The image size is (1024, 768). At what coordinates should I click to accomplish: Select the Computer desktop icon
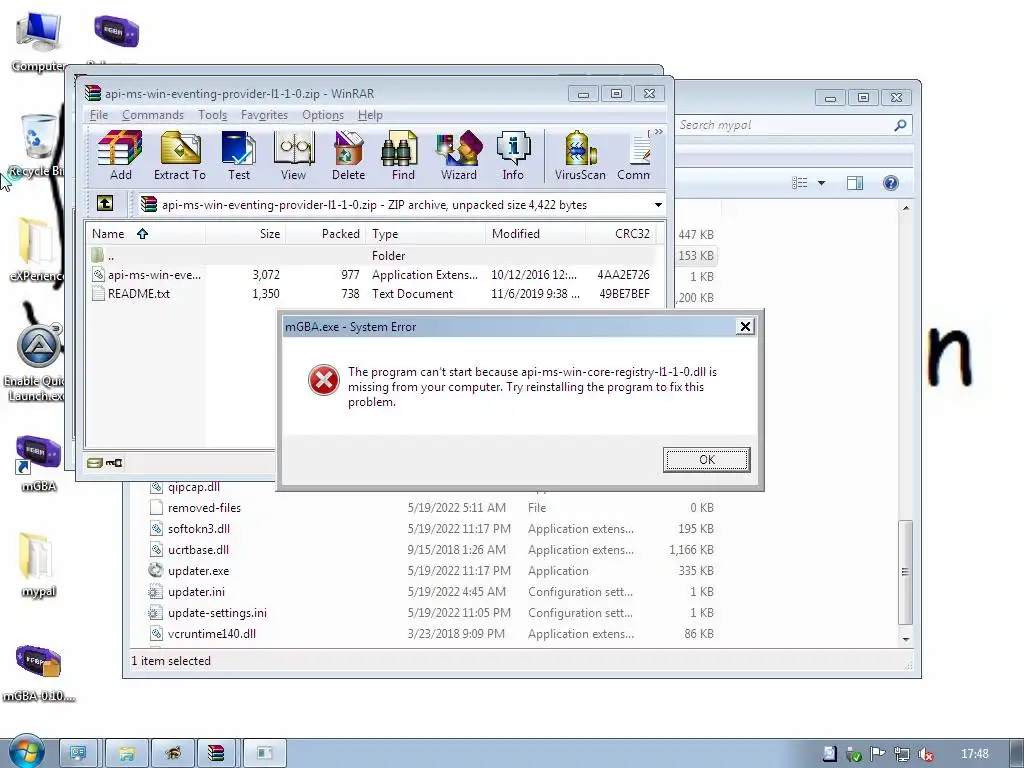click(38, 41)
